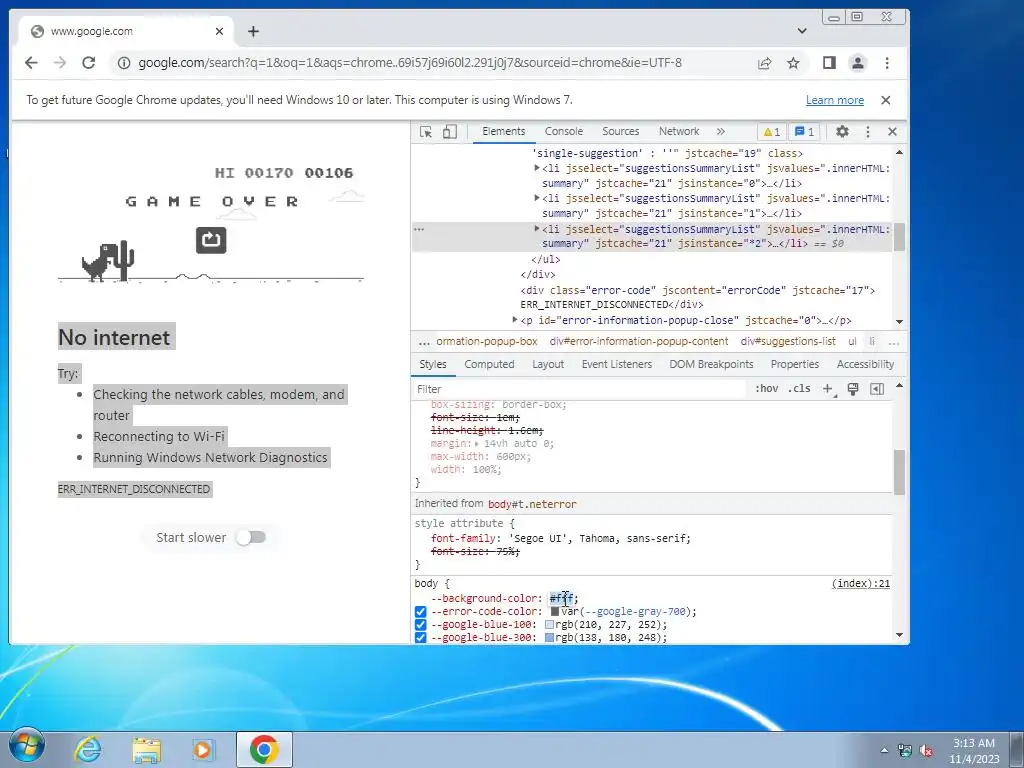The height and width of the screenshot is (768, 1024).
Task: Click the blue issues counter badge
Action: click(804, 132)
